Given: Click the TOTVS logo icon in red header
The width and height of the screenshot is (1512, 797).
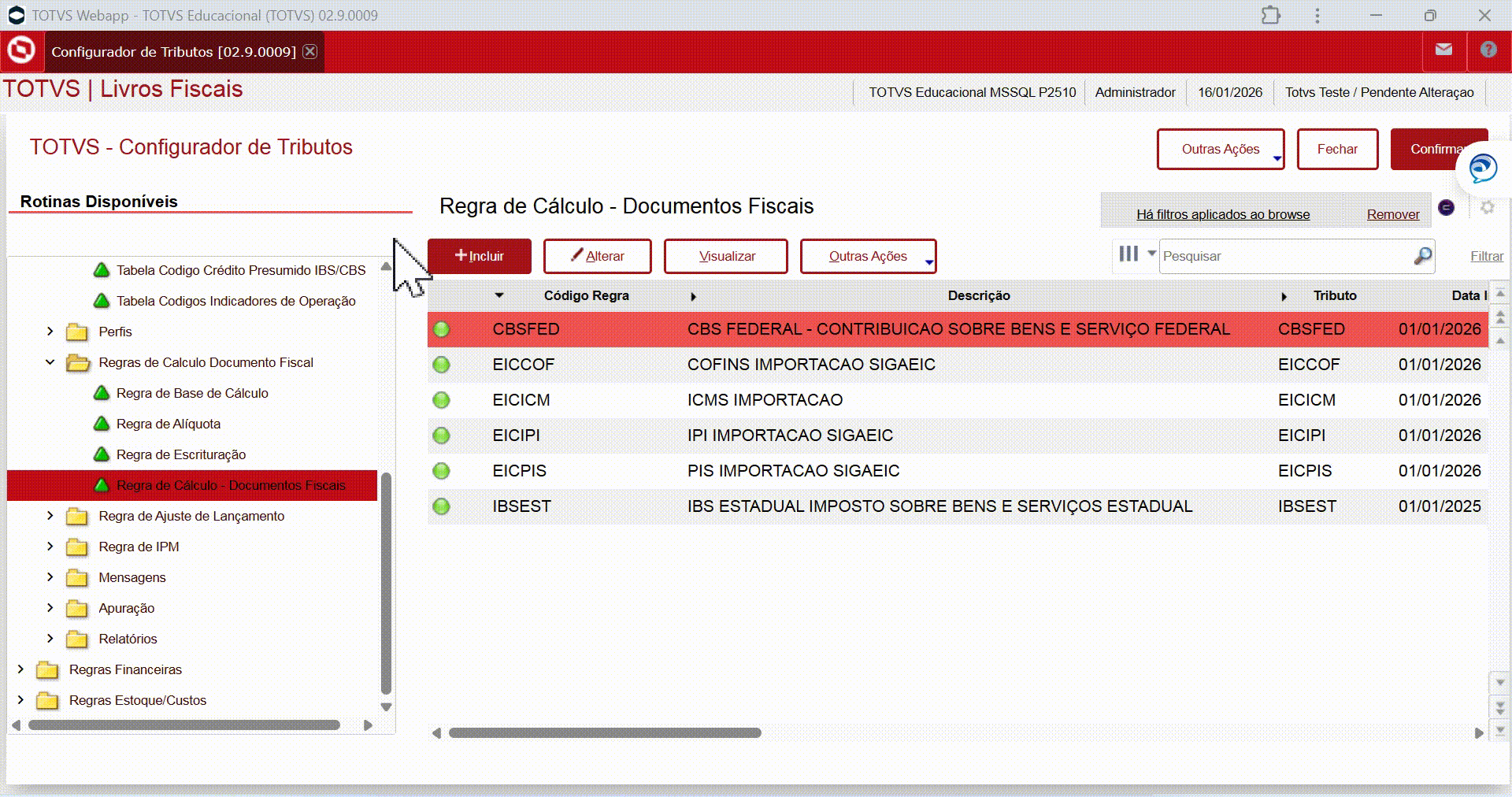Looking at the screenshot, I should (x=21, y=51).
